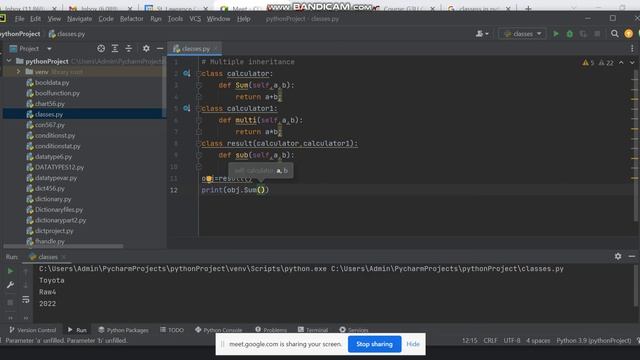Click the classes.py breadcrumb in navigation bar
Image resolution: width=640 pixels, height=360 pixels.
pos(67,34)
